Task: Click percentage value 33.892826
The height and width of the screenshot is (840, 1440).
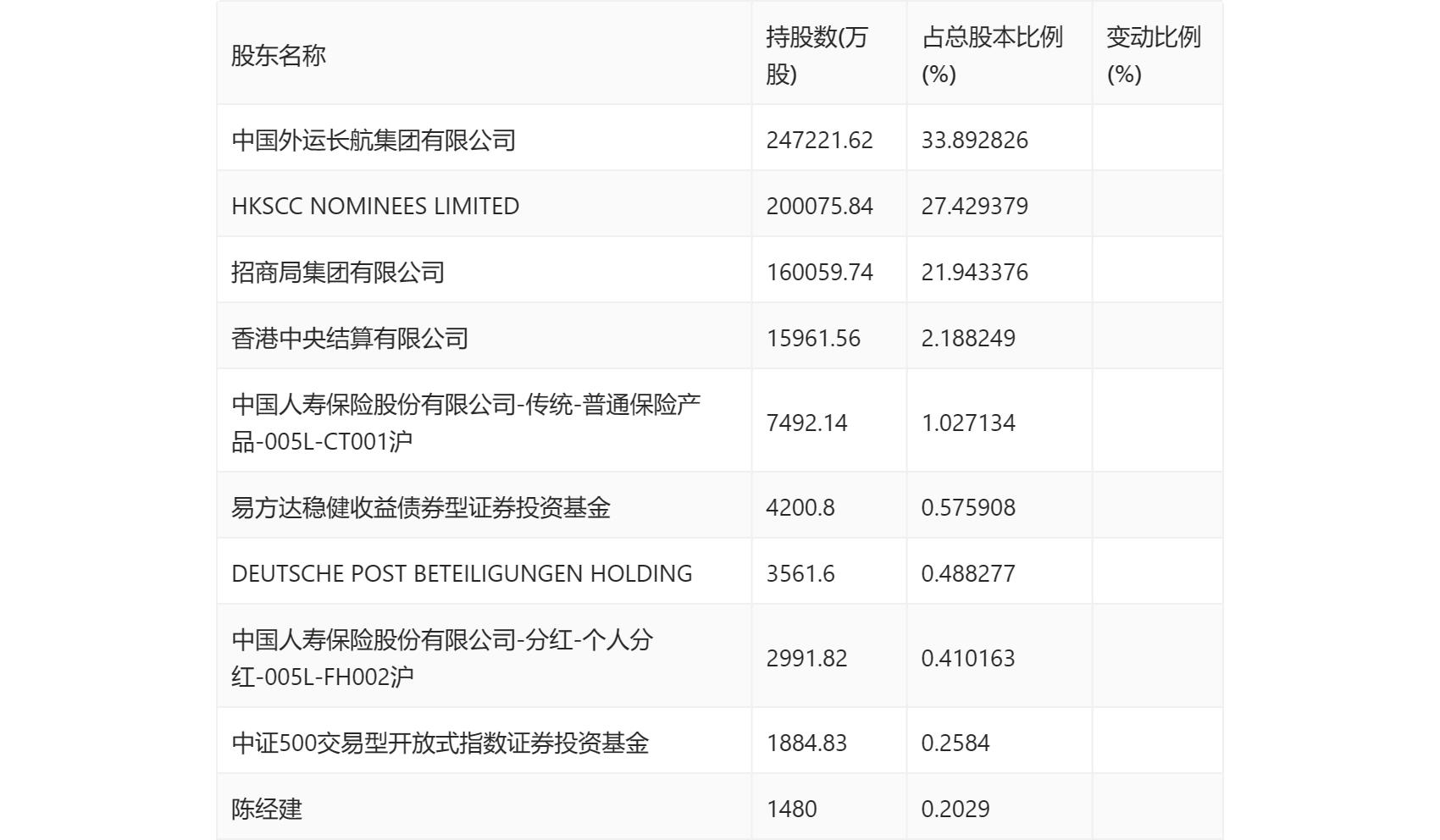Action: coord(975,140)
